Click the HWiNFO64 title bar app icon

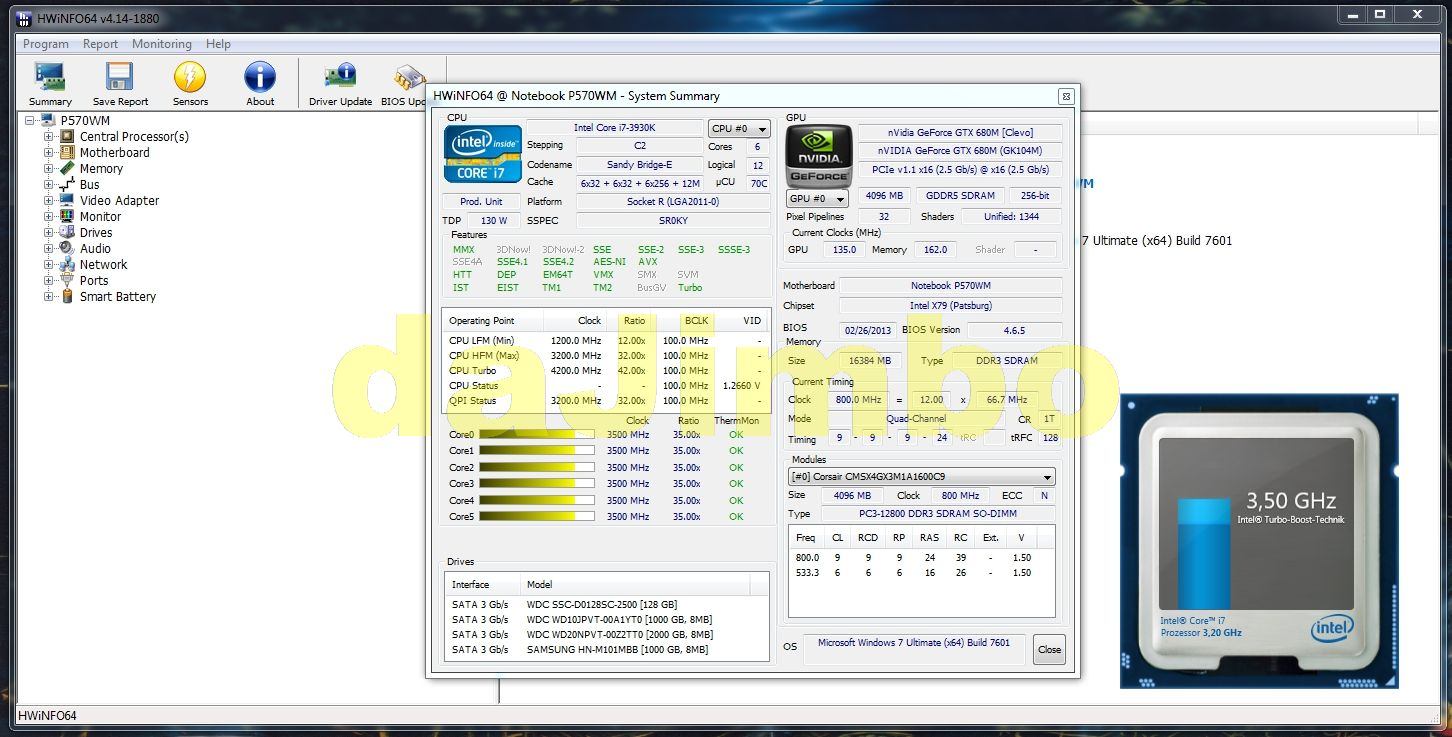(x=24, y=18)
